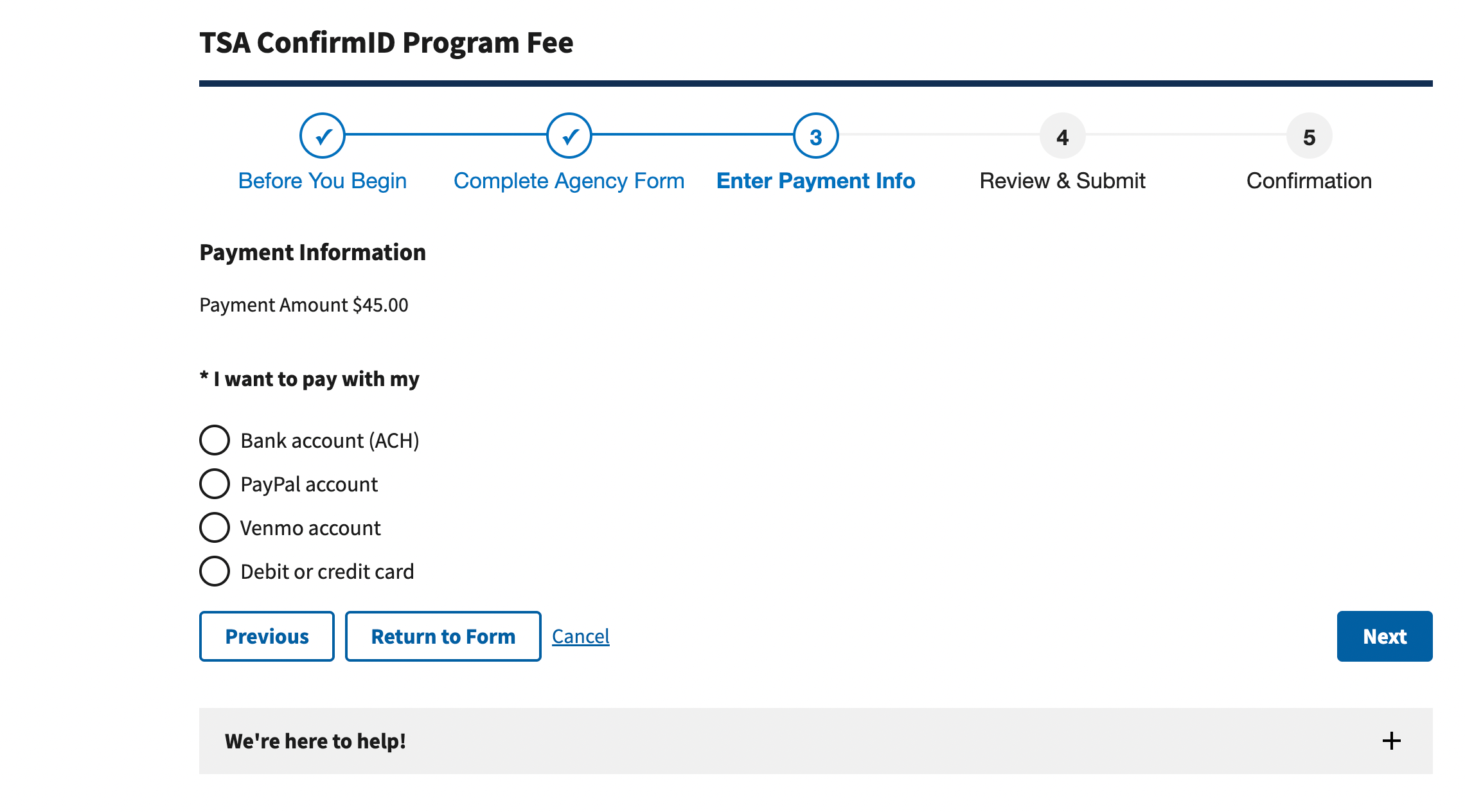Click the plus icon in help section
This screenshot has width=1465, height=812.
pos(1392,741)
